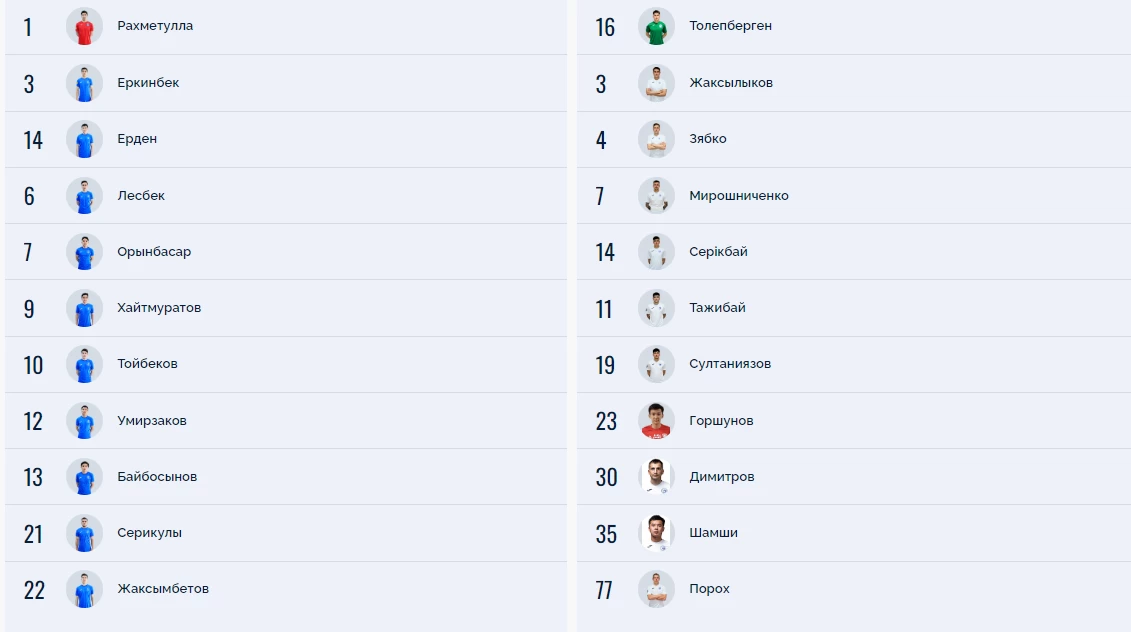
Task: Click on Тойбеков's name
Action: pos(147,364)
